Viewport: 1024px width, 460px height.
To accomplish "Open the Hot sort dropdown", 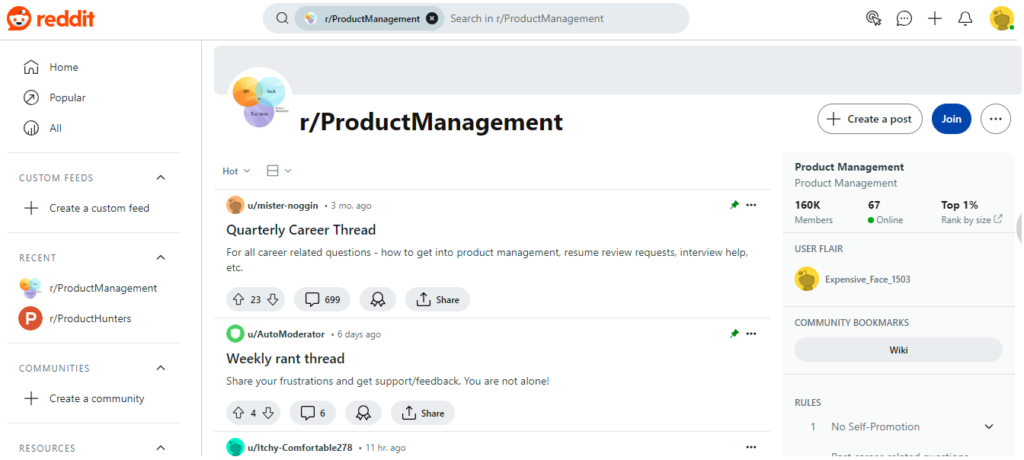I will [x=236, y=171].
